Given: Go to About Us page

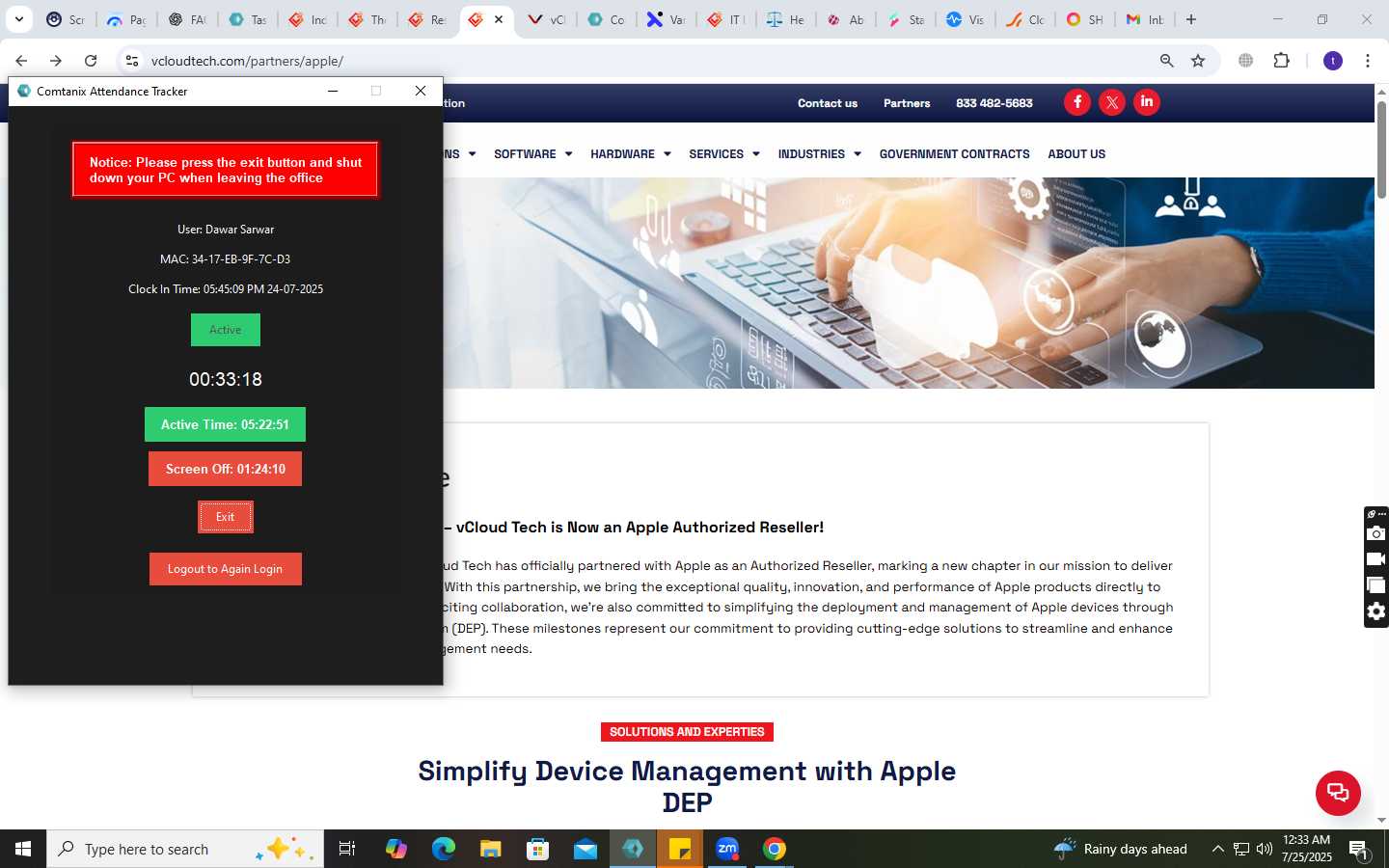Looking at the screenshot, I should point(1076,154).
